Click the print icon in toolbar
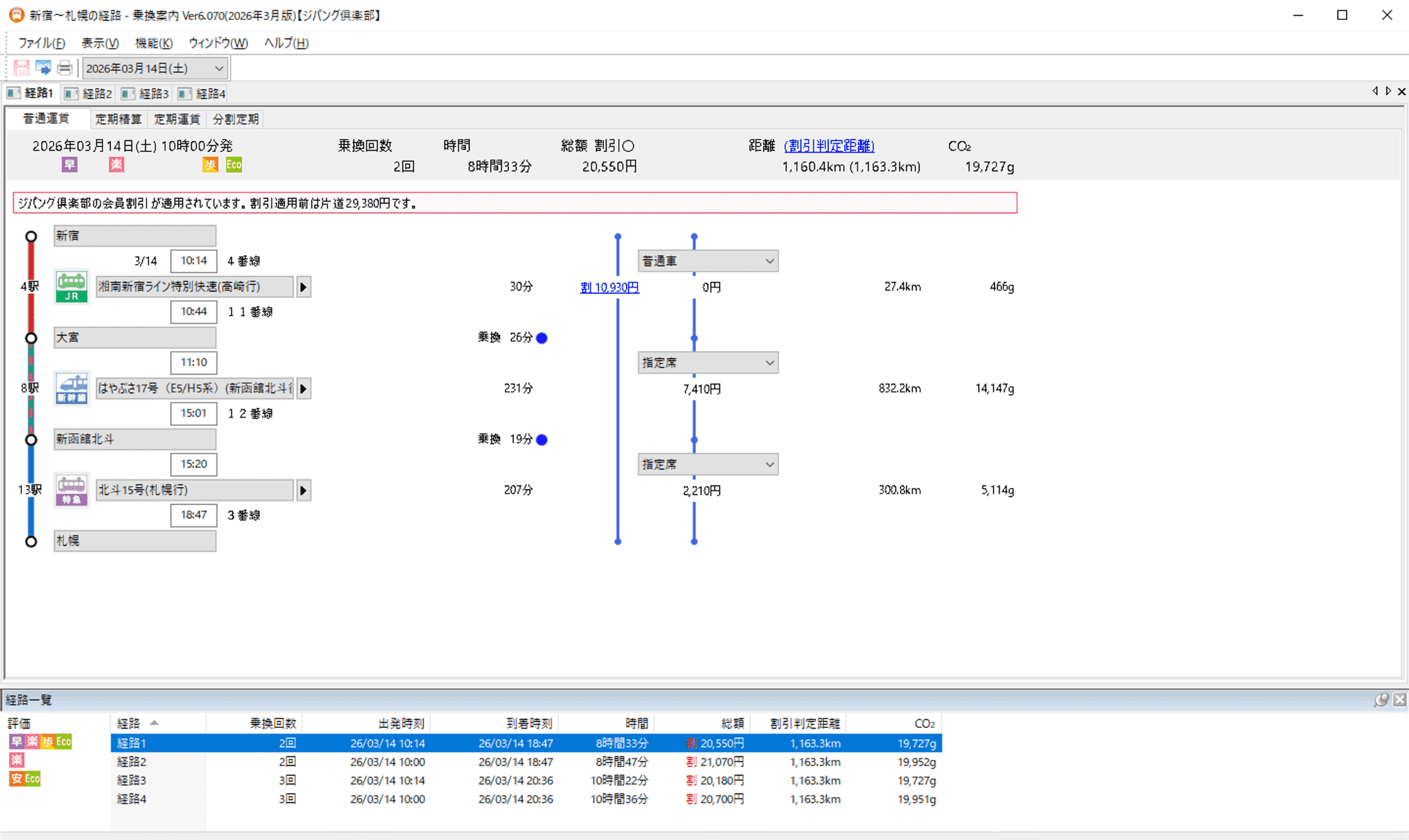1409x840 pixels. tap(65, 68)
